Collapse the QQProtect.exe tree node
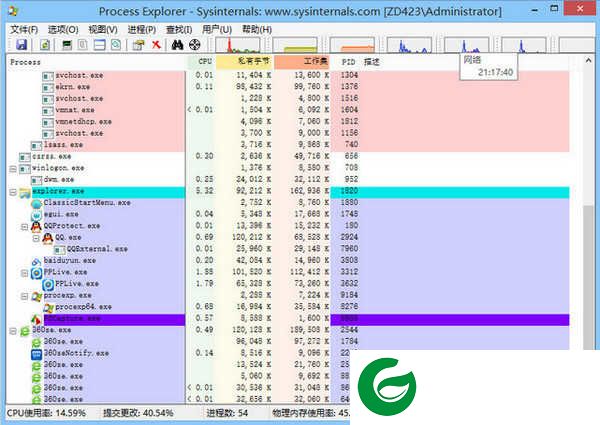The image size is (600, 425). click(x=24, y=227)
